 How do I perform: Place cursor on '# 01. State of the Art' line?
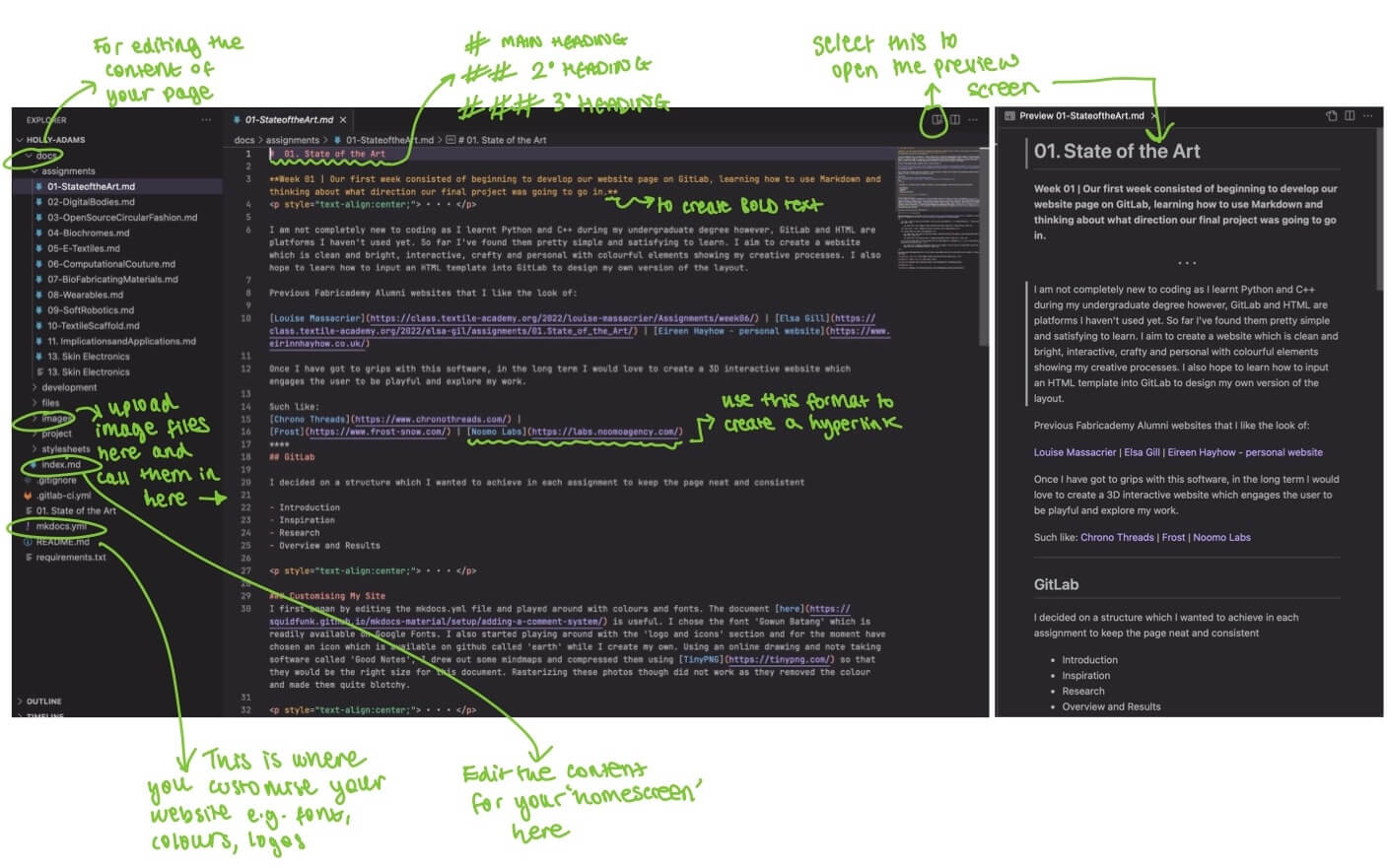coord(329,154)
